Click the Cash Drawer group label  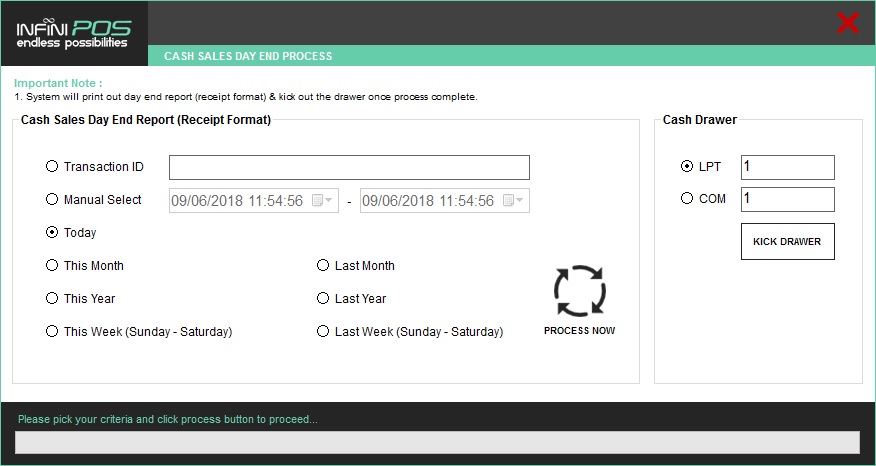tap(699, 120)
